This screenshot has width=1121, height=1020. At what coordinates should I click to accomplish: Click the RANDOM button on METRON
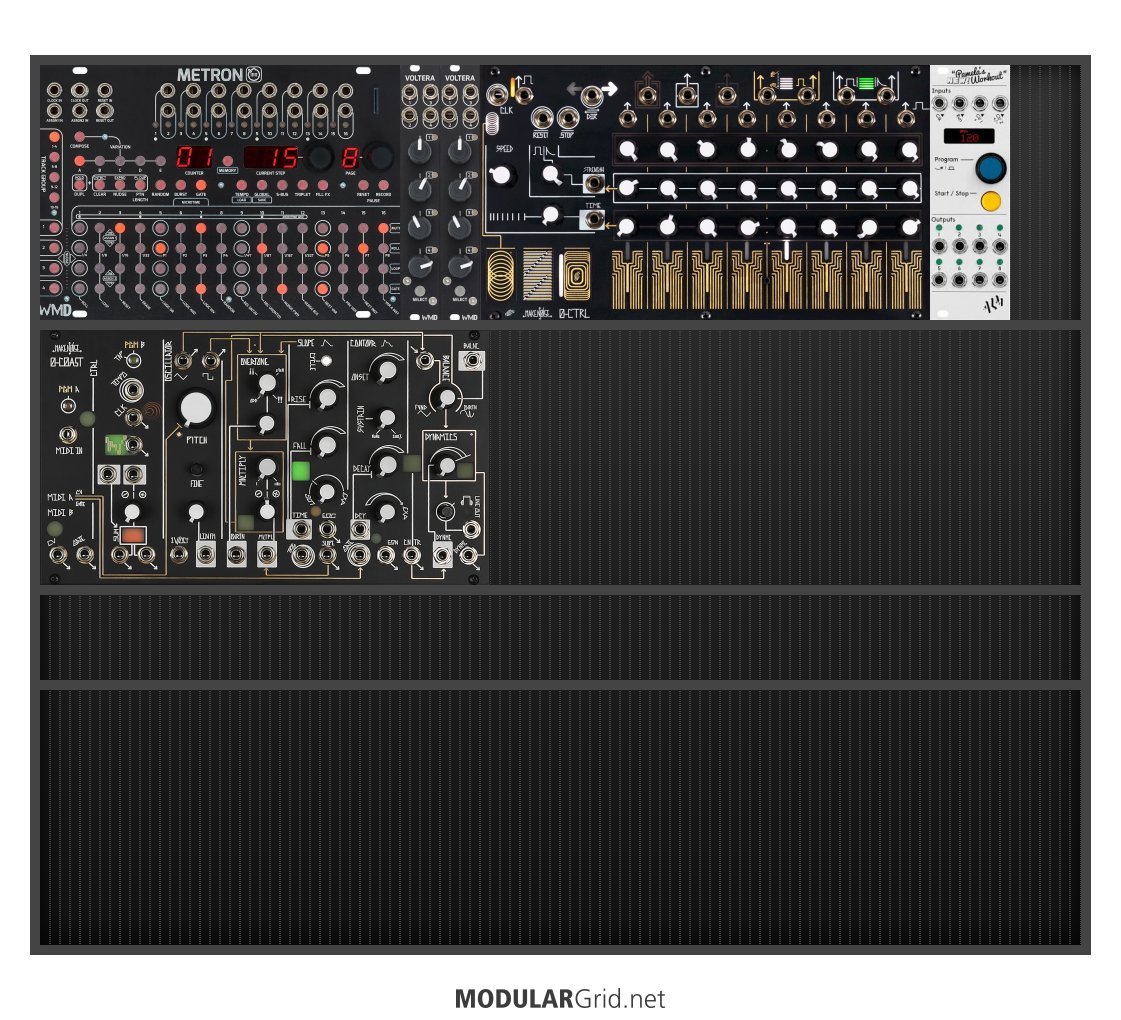click(x=160, y=185)
